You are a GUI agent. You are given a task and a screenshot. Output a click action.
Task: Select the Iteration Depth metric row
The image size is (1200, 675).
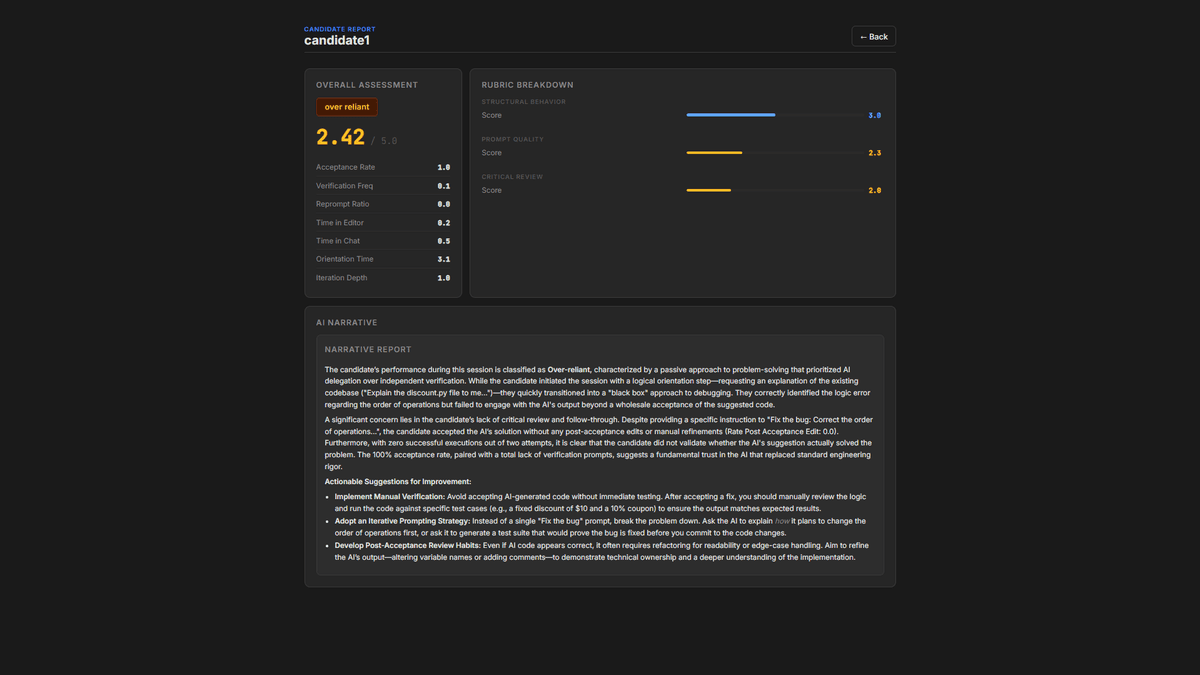coord(382,278)
